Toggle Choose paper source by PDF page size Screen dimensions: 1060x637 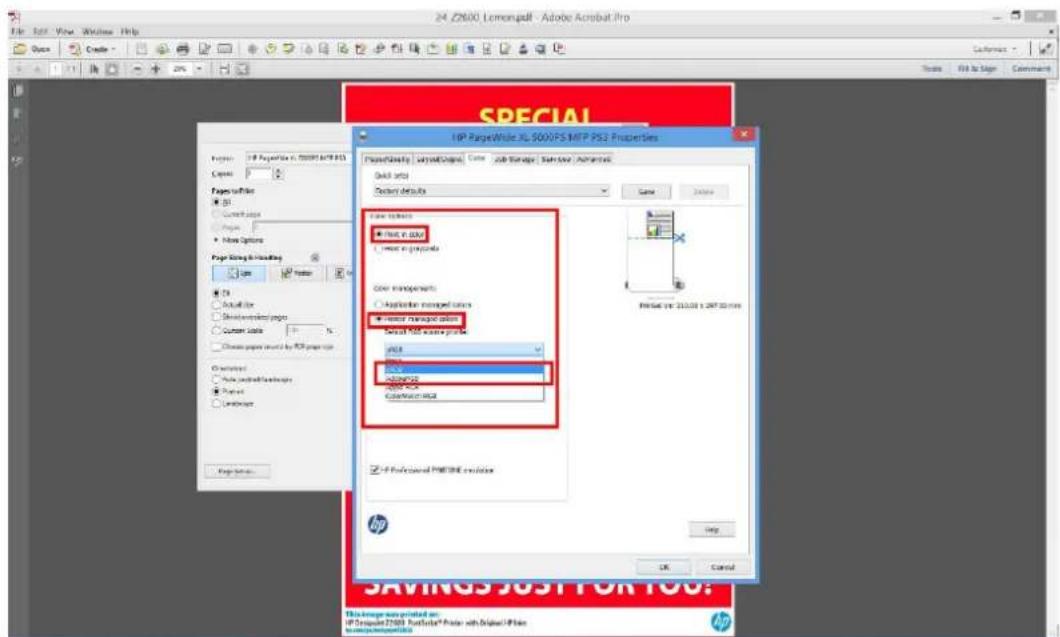coord(217,347)
